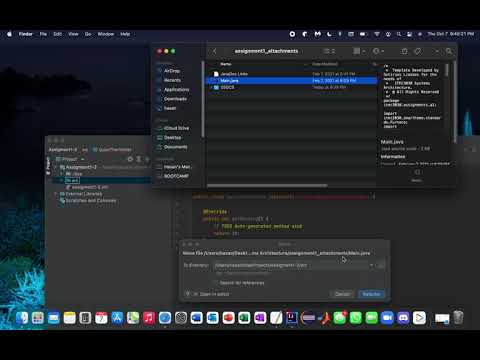The image size is (480, 360).
Task: Open the Help menu
Action: [x=125, y=34]
